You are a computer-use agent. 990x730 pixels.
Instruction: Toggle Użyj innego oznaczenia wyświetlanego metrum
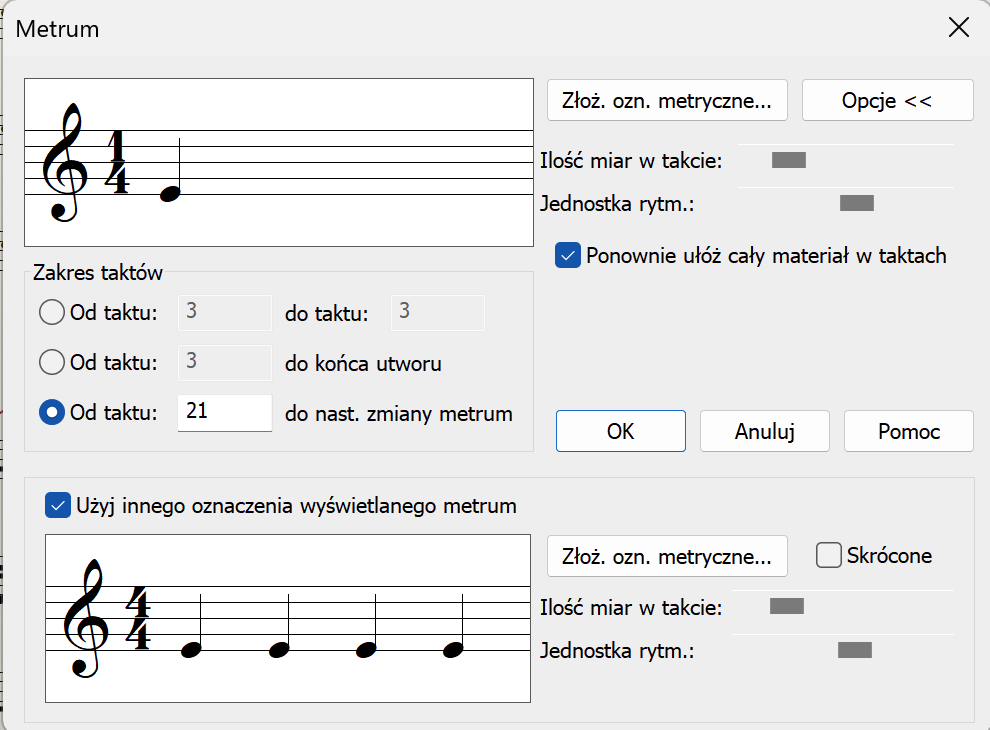pos(57,506)
